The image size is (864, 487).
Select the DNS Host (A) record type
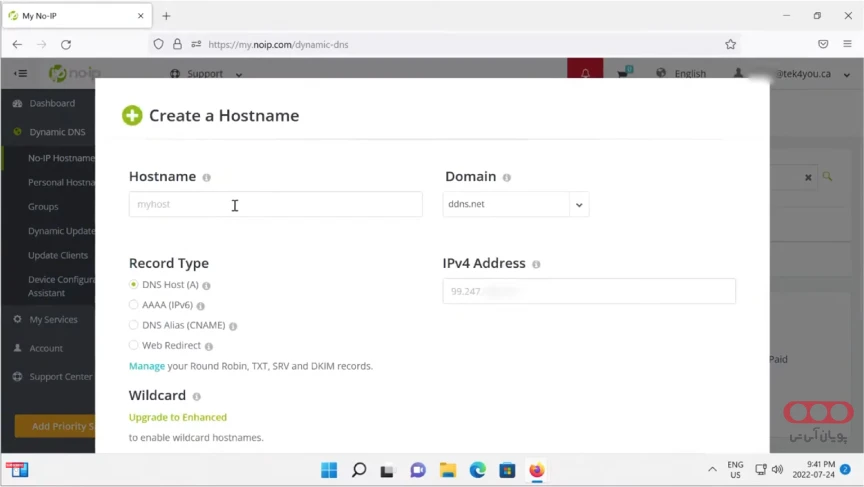133,284
